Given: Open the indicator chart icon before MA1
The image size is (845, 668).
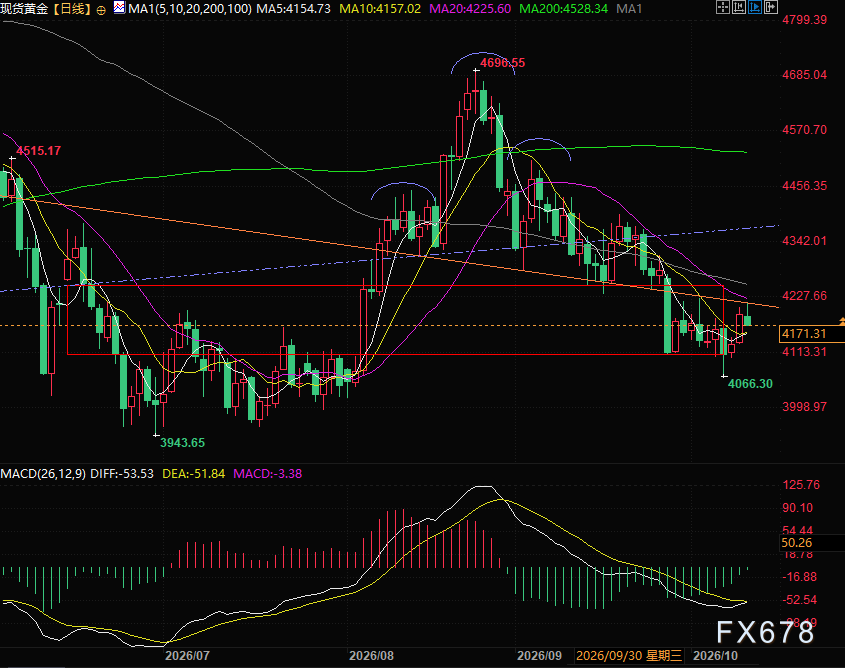Looking at the screenshot, I should point(119,8).
